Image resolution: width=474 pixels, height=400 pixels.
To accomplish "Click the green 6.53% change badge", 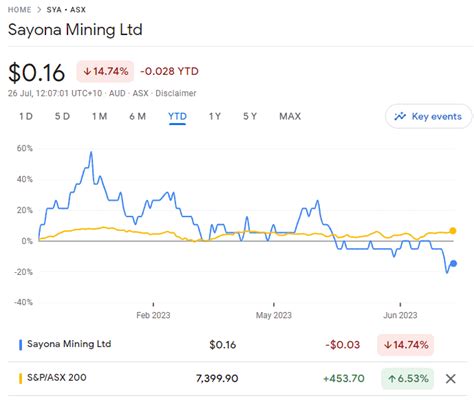I will pyautogui.click(x=407, y=379).
